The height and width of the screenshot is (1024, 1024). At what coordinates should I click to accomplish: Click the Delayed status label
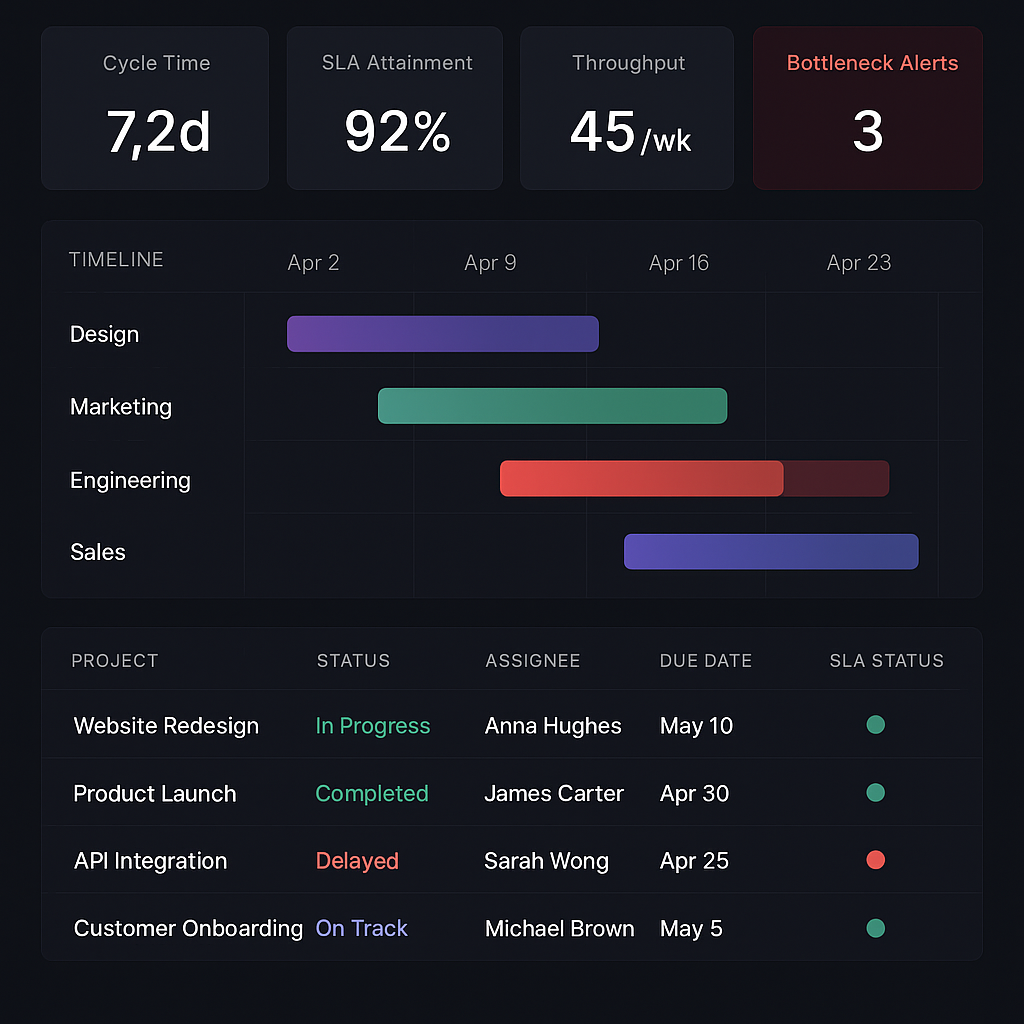pos(357,861)
